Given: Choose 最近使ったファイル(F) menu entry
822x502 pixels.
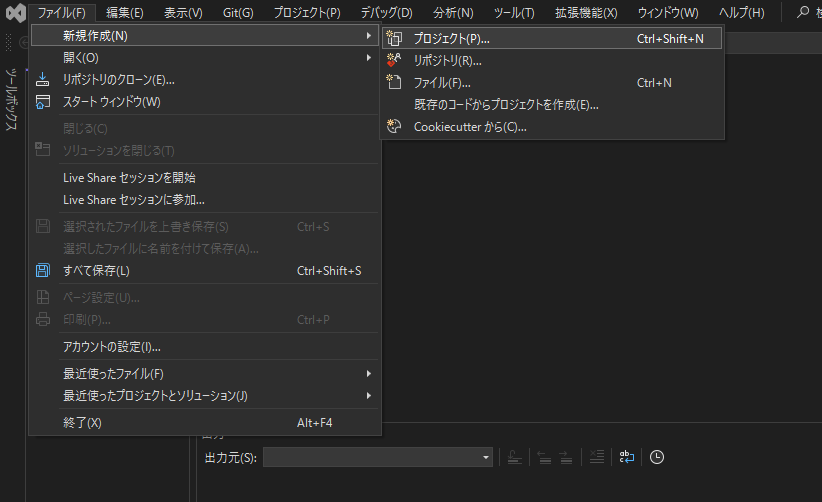Looking at the screenshot, I should point(204,374).
